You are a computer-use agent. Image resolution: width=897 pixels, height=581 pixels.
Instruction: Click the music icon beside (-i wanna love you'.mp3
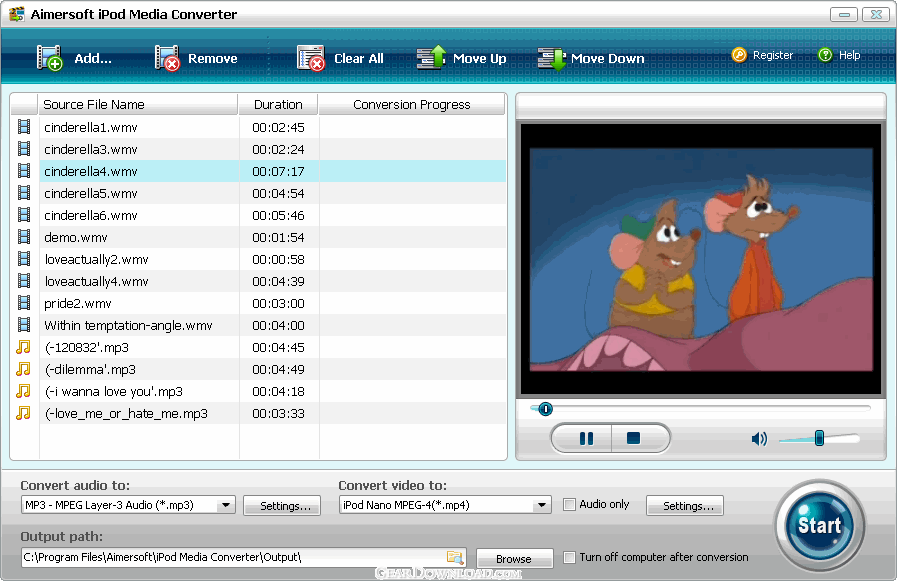(x=23, y=391)
